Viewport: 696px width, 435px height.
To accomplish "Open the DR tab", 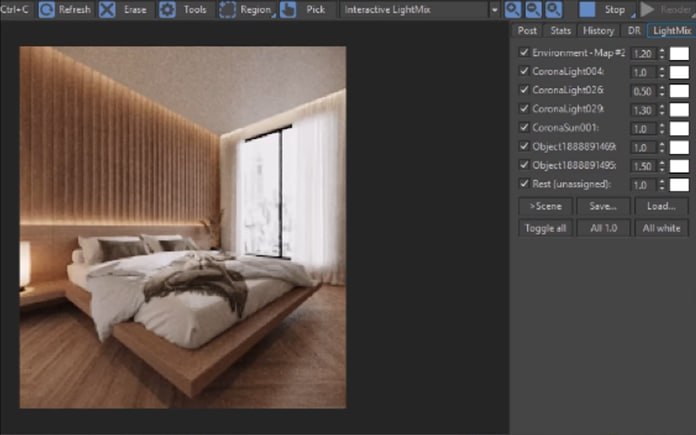I will click(634, 31).
